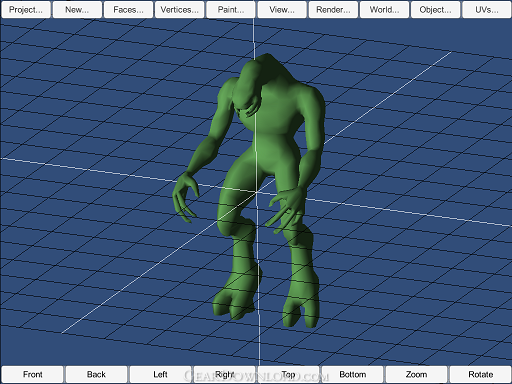Switch to Bottom view
The height and width of the screenshot is (384, 512).
pos(352,374)
